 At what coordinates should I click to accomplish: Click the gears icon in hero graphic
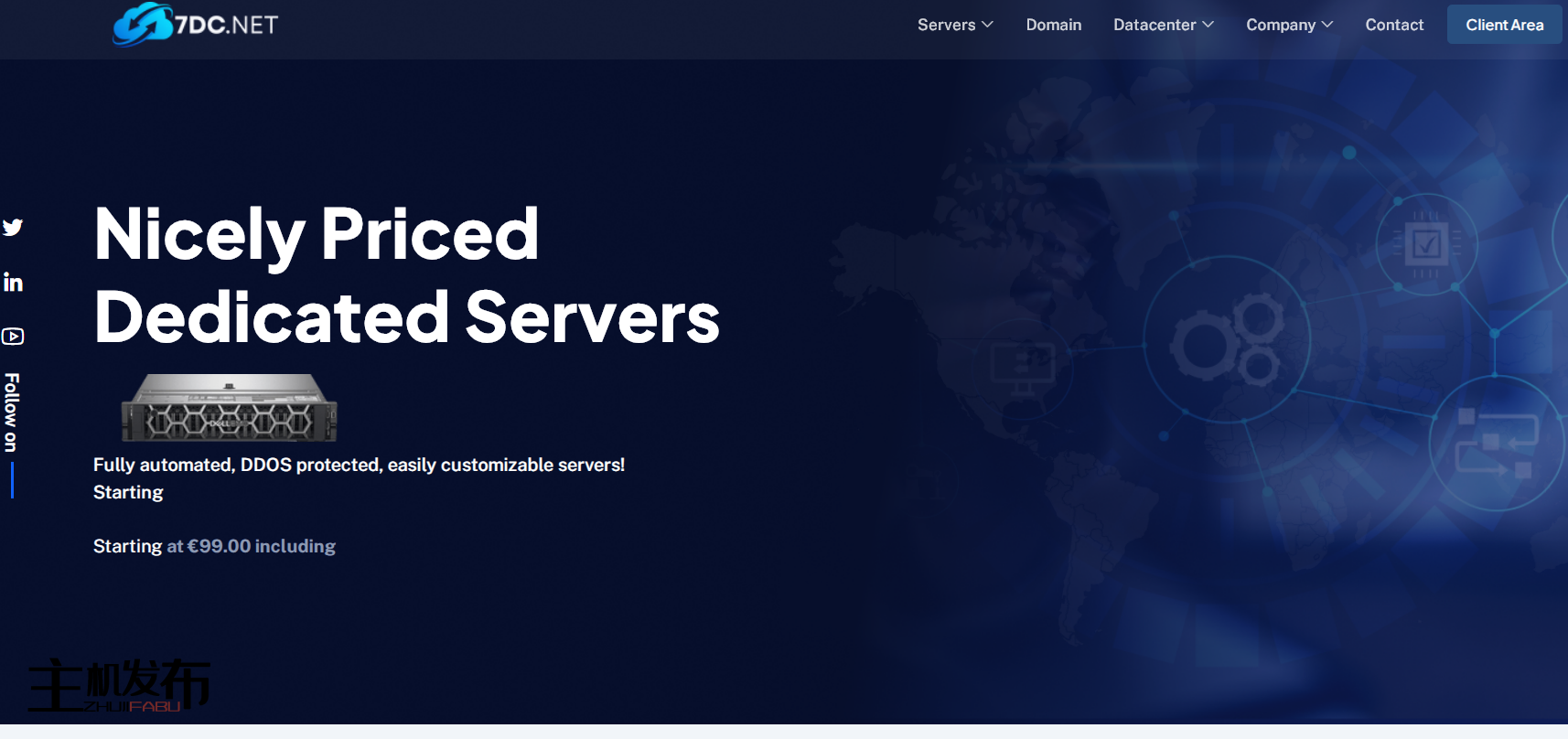1228,341
